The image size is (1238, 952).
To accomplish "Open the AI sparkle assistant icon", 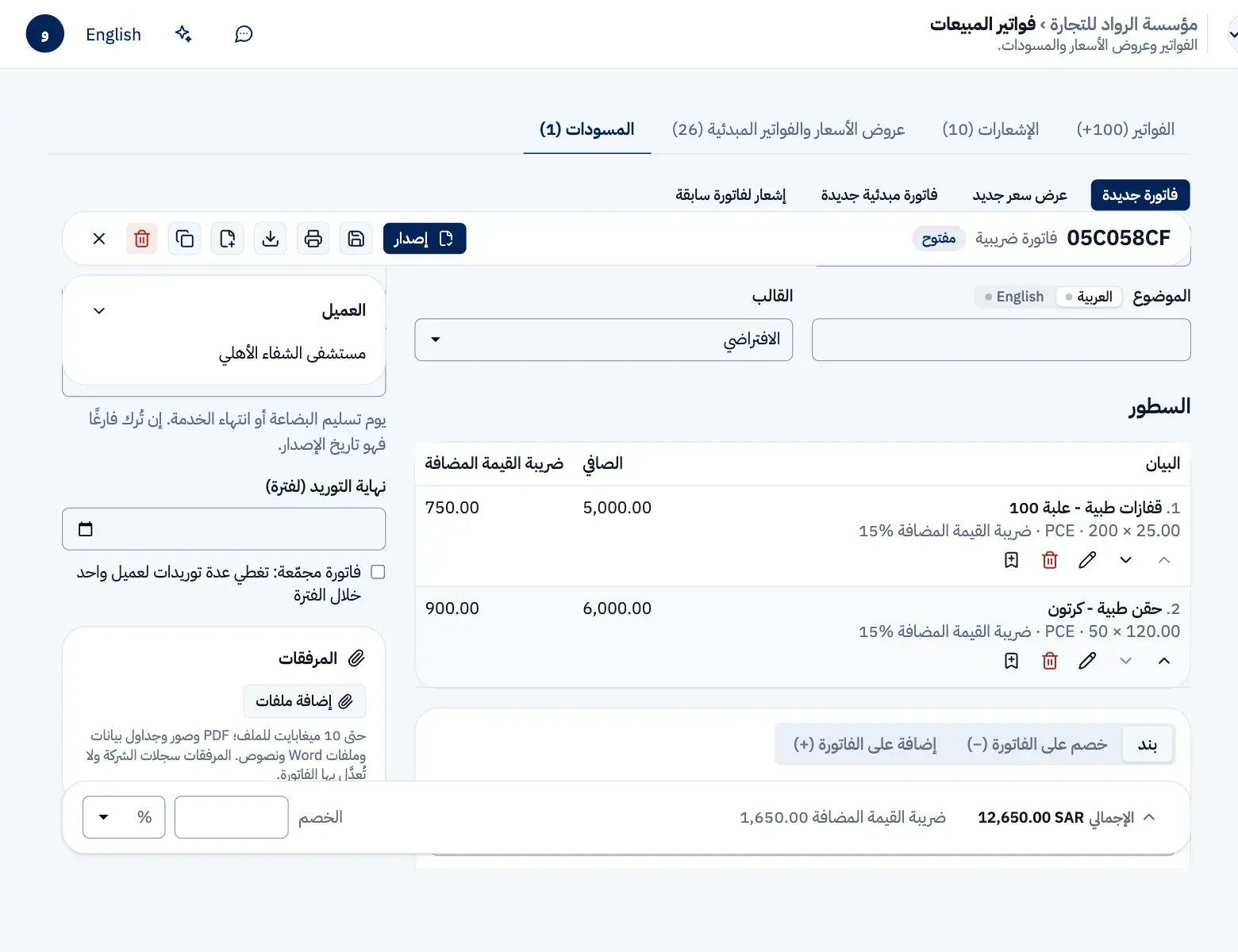I will point(183,34).
